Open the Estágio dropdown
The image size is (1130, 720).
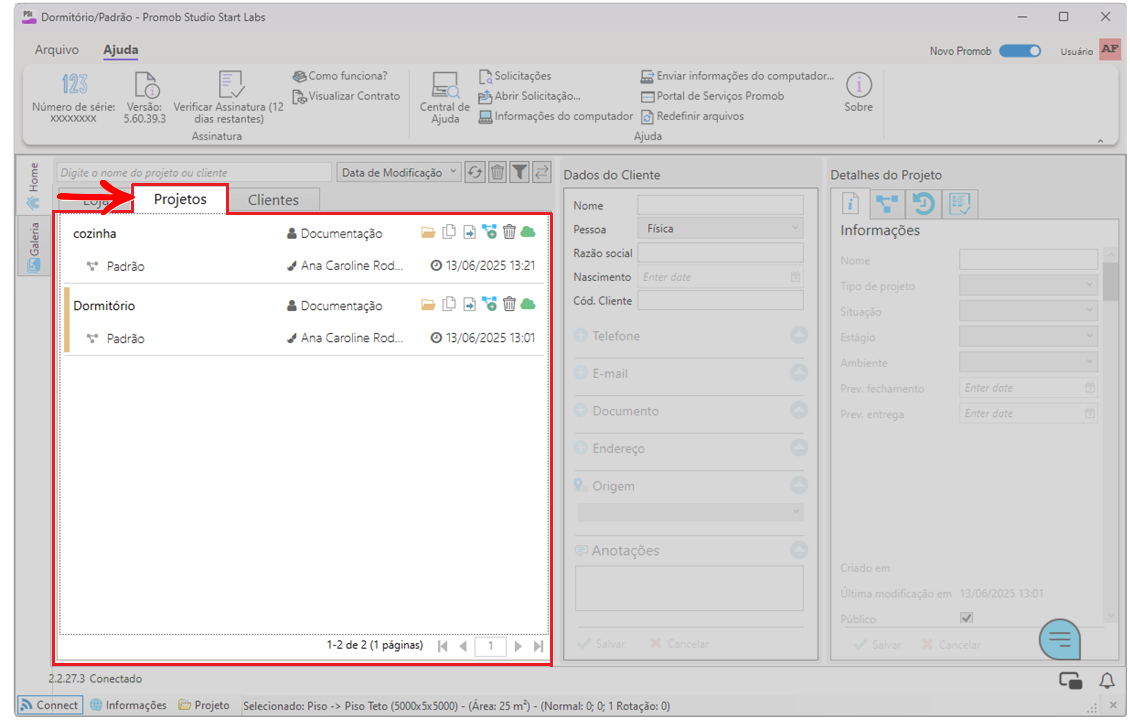pyautogui.click(x=1028, y=337)
